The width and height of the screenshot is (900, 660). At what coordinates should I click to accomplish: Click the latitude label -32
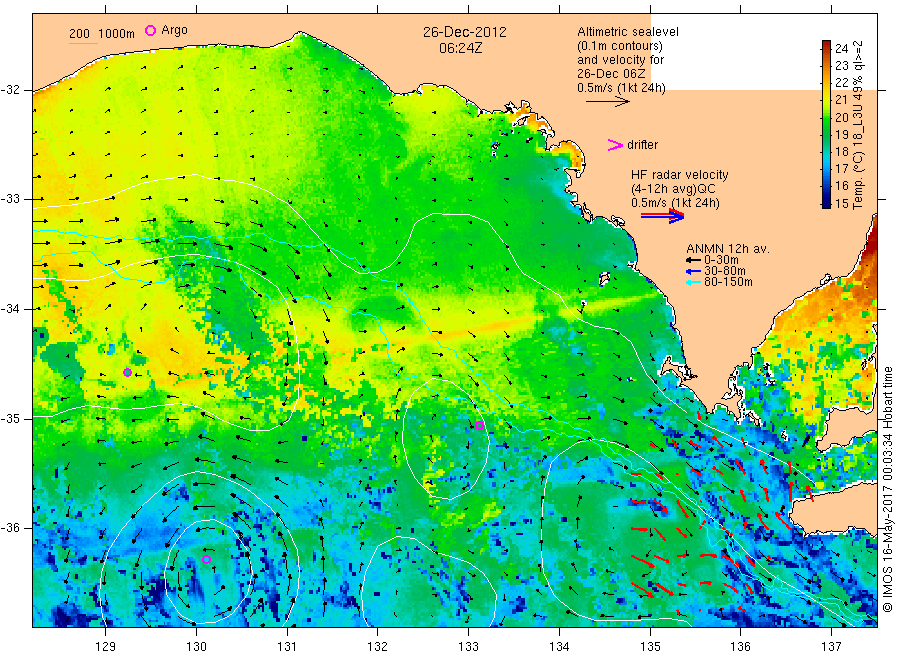(x=10, y=90)
